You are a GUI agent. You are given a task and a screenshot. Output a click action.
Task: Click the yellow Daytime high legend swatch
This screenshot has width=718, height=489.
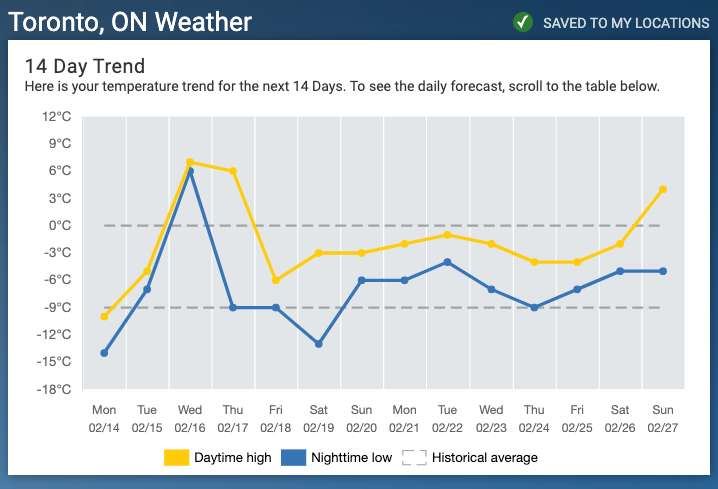coord(176,457)
